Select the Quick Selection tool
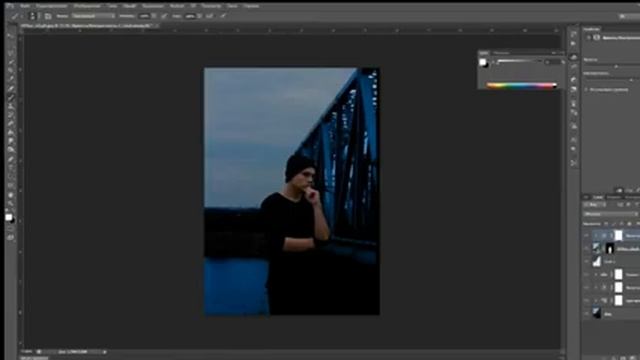640x360 pixels. (x=10, y=62)
